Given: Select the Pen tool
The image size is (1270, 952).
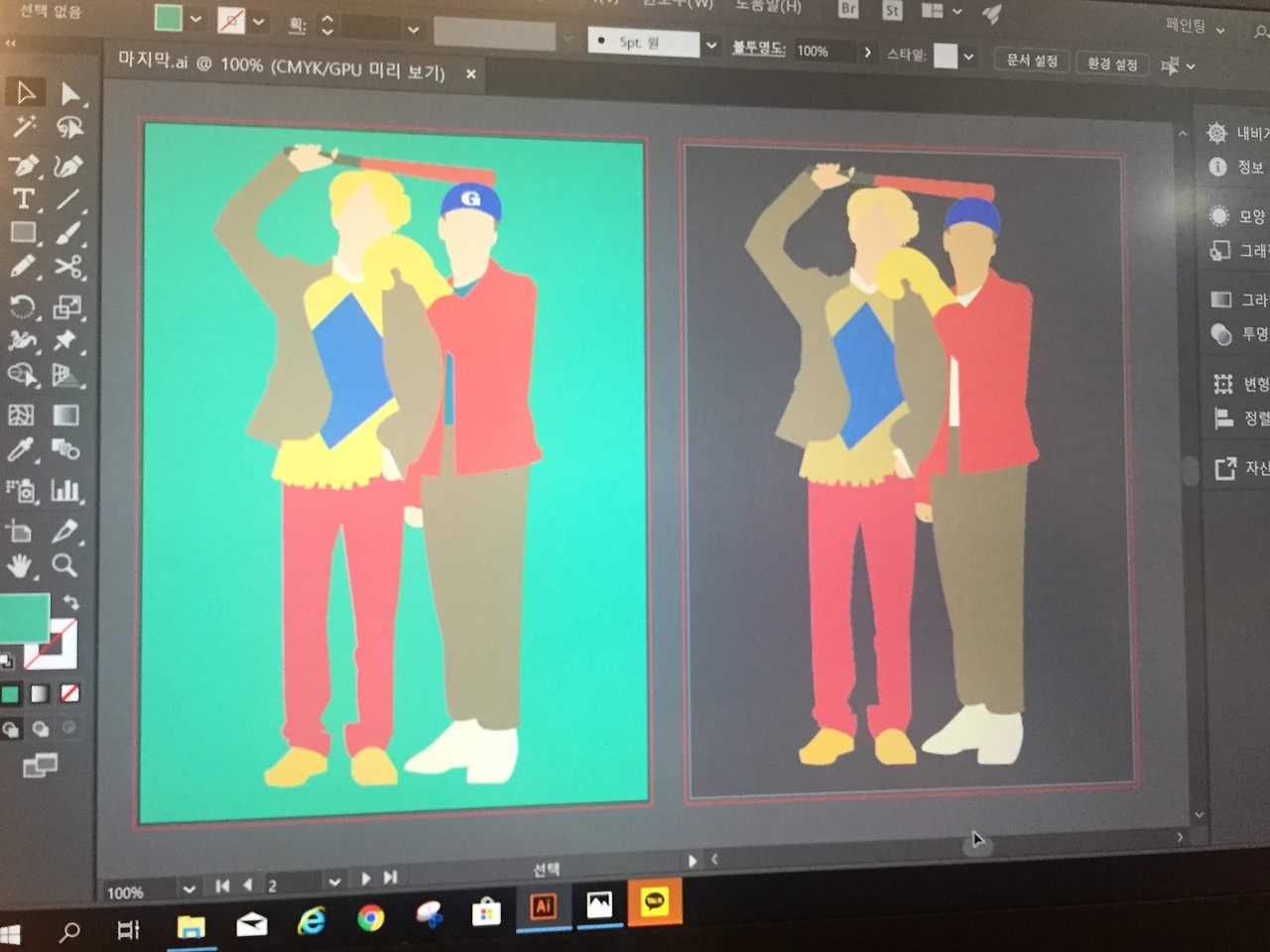Looking at the screenshot, I should click(24, 165).
